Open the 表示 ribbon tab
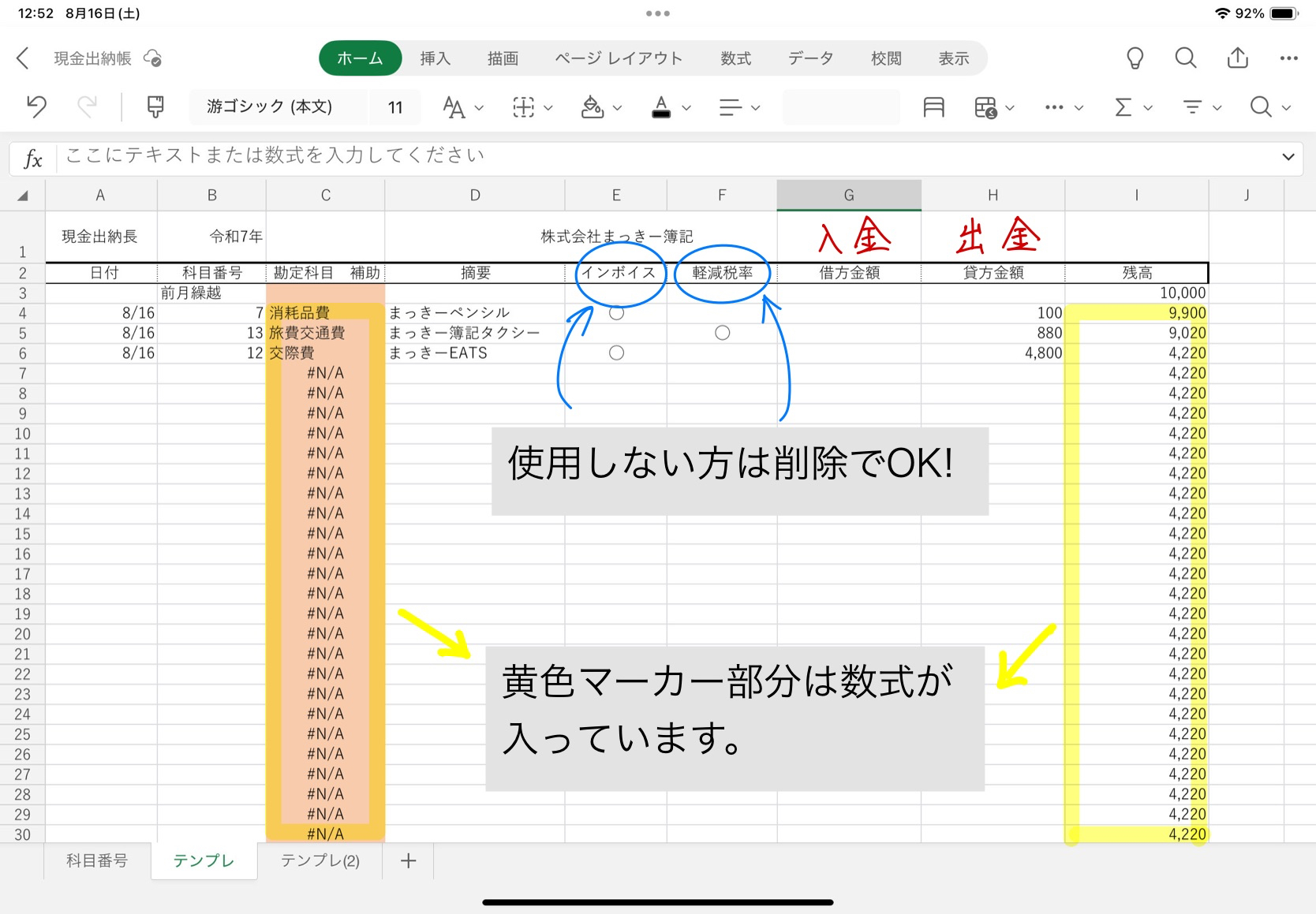Screen dimensions: 1316x914 coord(953,58)
